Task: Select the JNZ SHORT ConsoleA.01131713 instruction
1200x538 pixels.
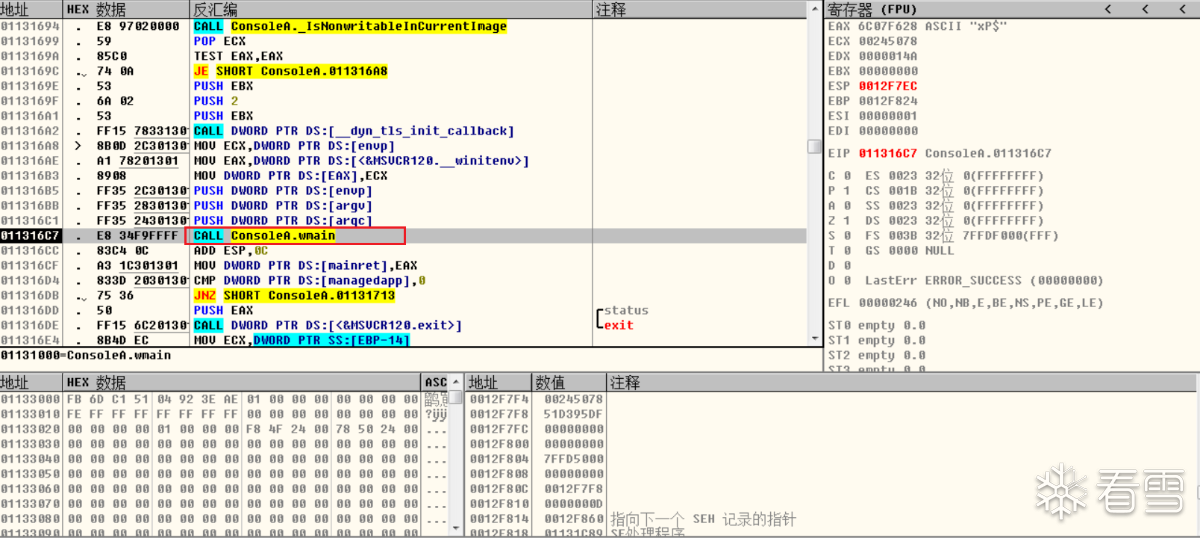Action: (404, 295)
